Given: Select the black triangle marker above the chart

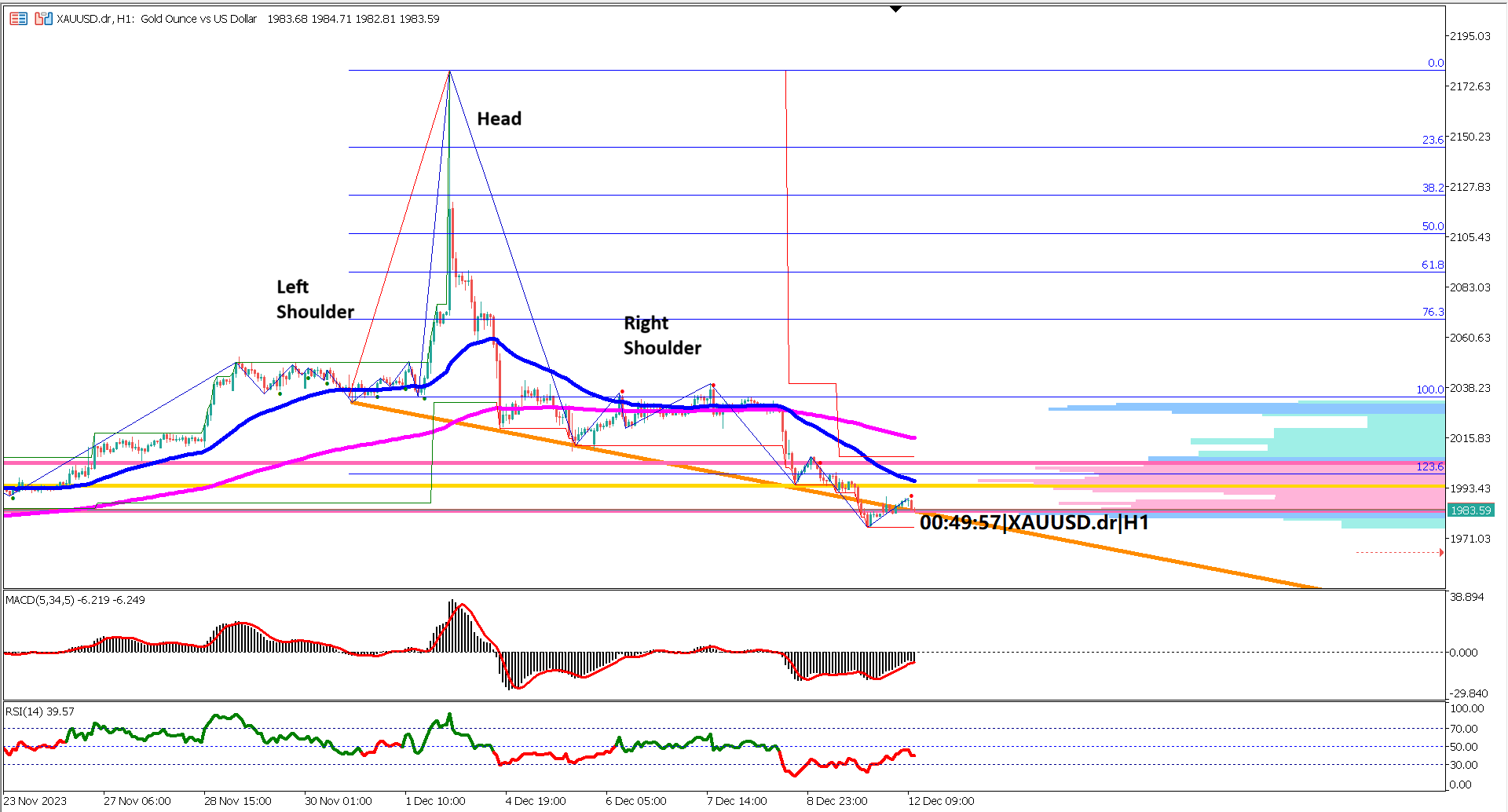Looking at the screenshot, I should point(895,8).
